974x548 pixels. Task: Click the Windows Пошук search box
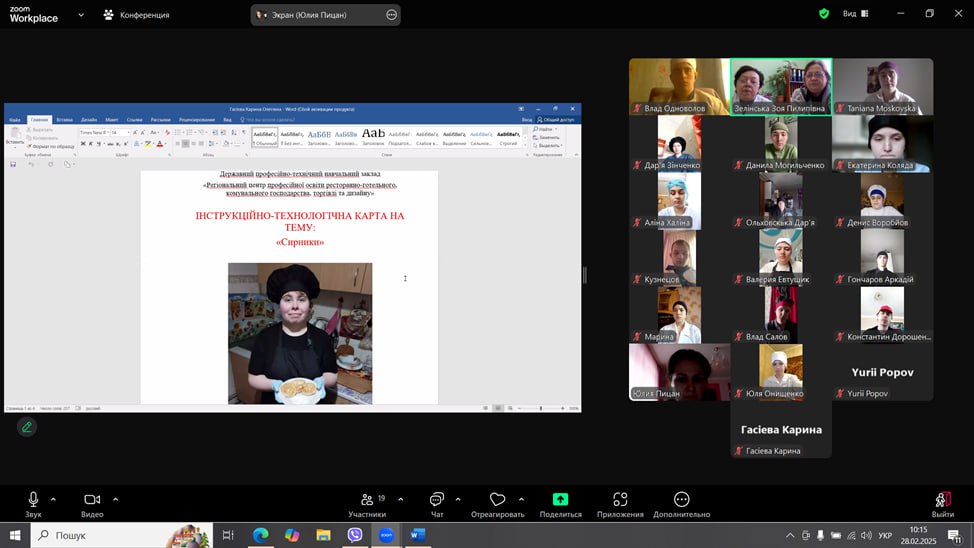coord(120,535)
